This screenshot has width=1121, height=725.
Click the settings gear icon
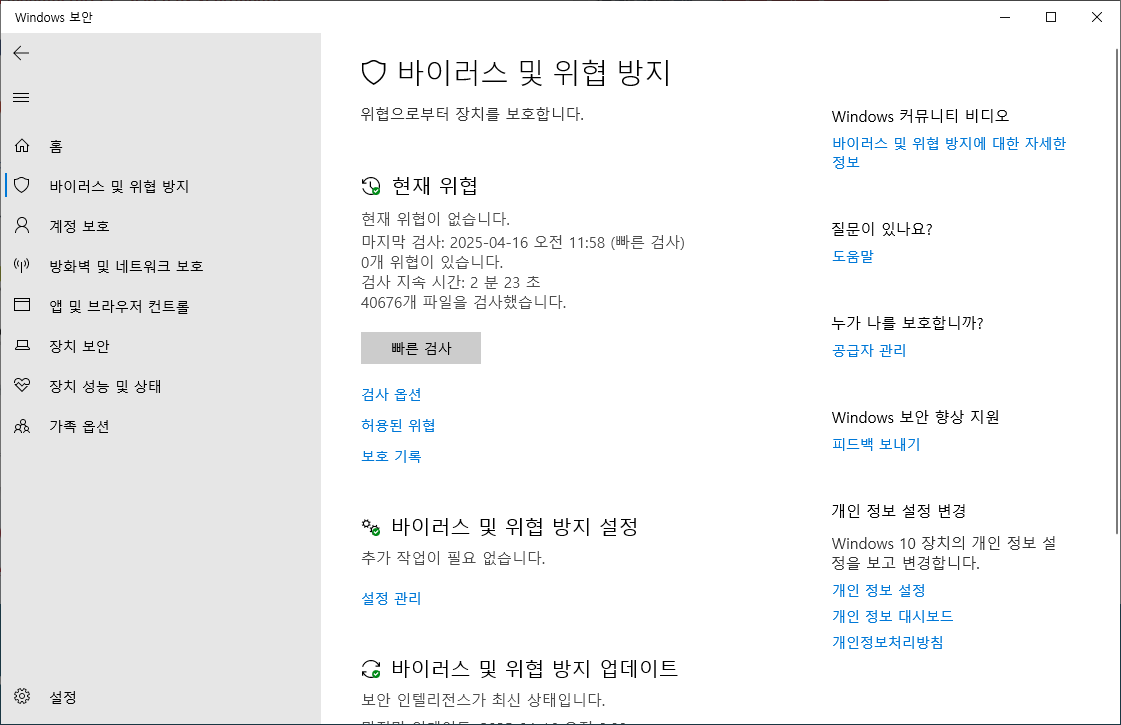click(x=22, y=696)
